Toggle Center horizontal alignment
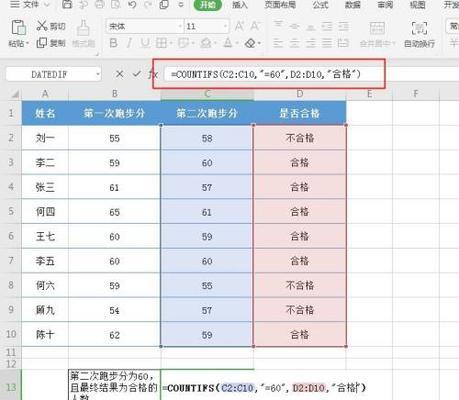This screenshot has width=459, height=400. tap(294, 43)
